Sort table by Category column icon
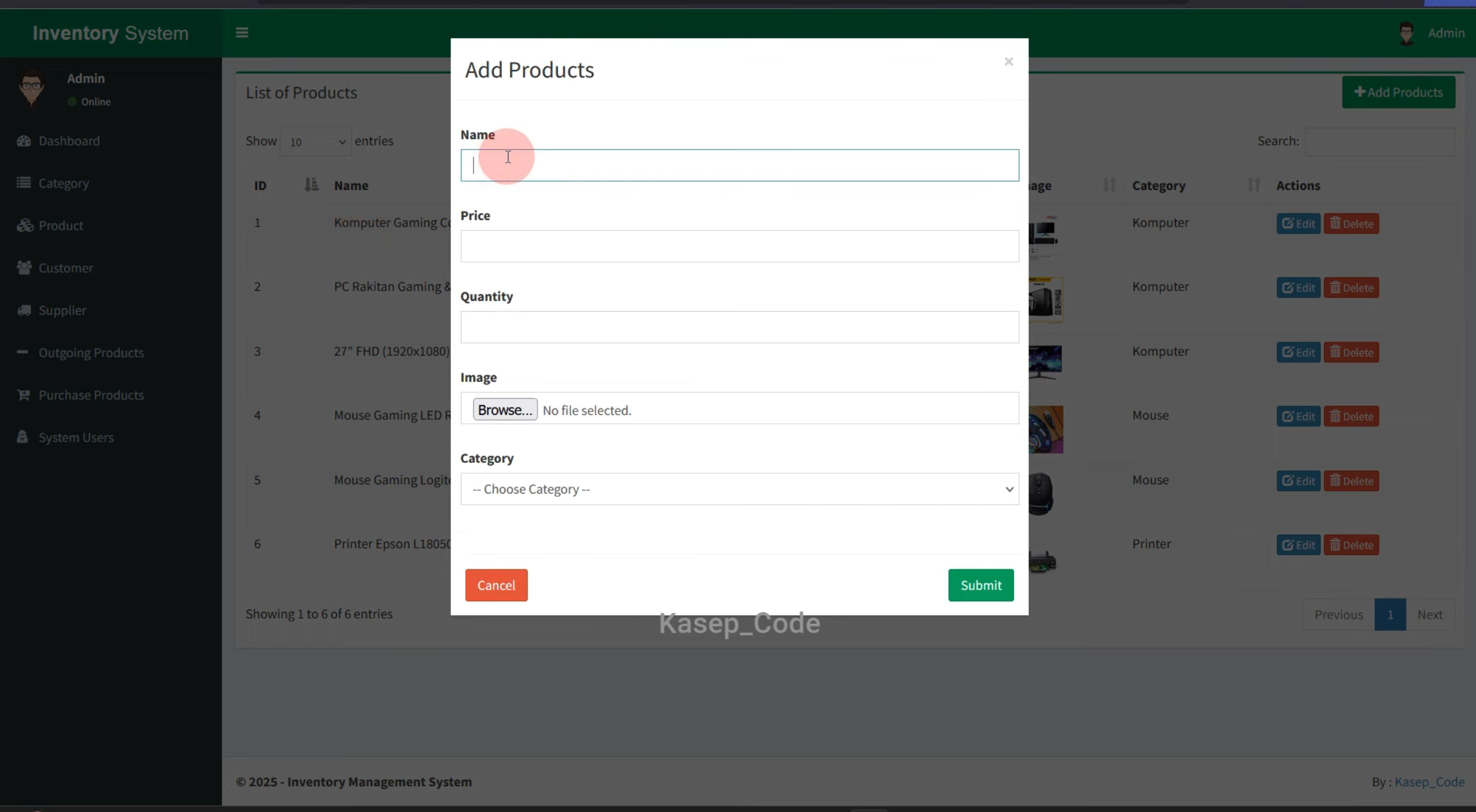The image size is (1476, 812). [1253, 185]
